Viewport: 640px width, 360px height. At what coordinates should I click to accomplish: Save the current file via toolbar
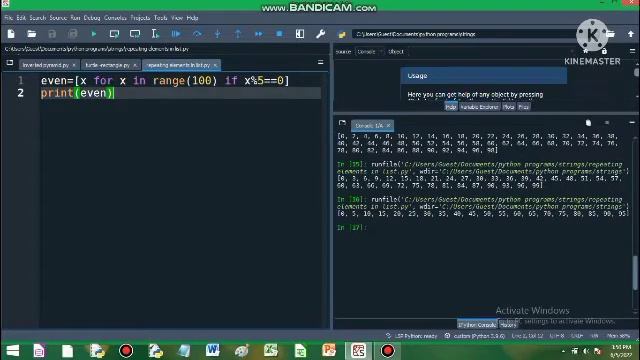coord(52,34)
